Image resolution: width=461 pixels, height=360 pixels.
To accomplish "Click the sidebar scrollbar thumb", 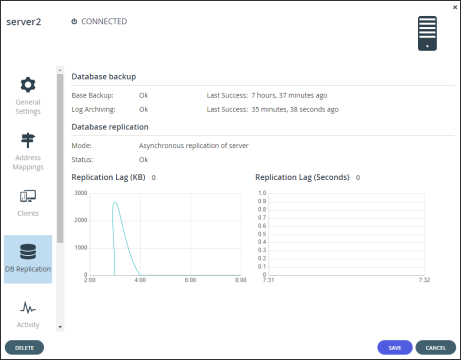I will tap(60, 158).
